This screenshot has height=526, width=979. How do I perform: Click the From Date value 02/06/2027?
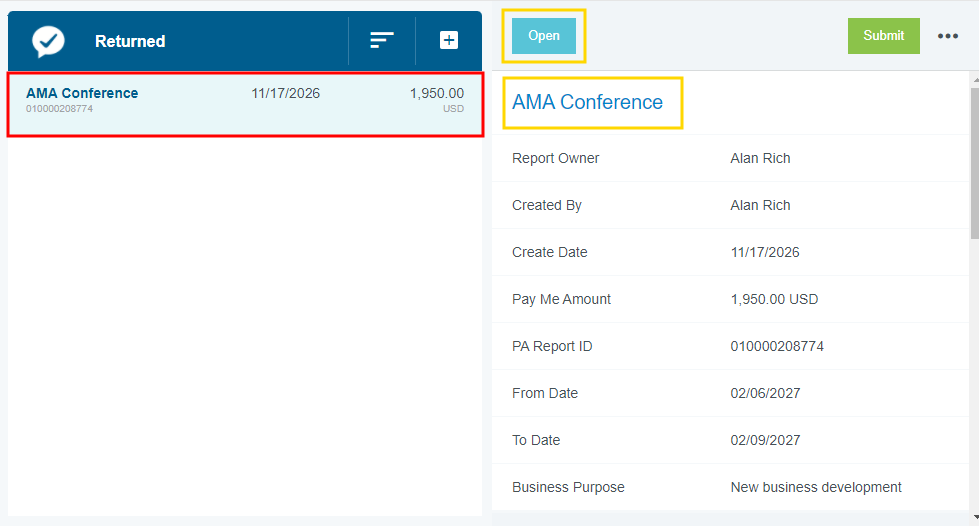tap(765, 393)
